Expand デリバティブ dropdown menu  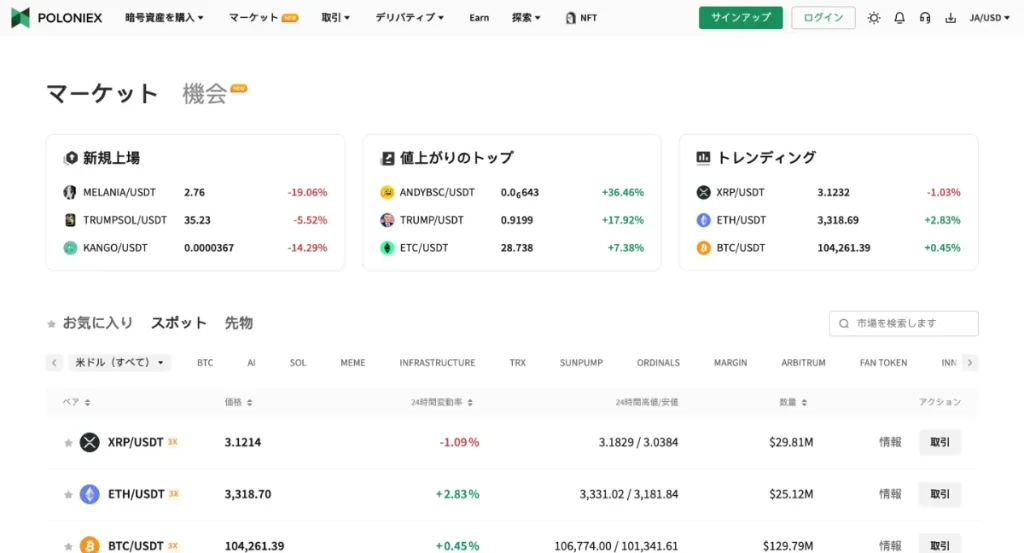point(409,18)
